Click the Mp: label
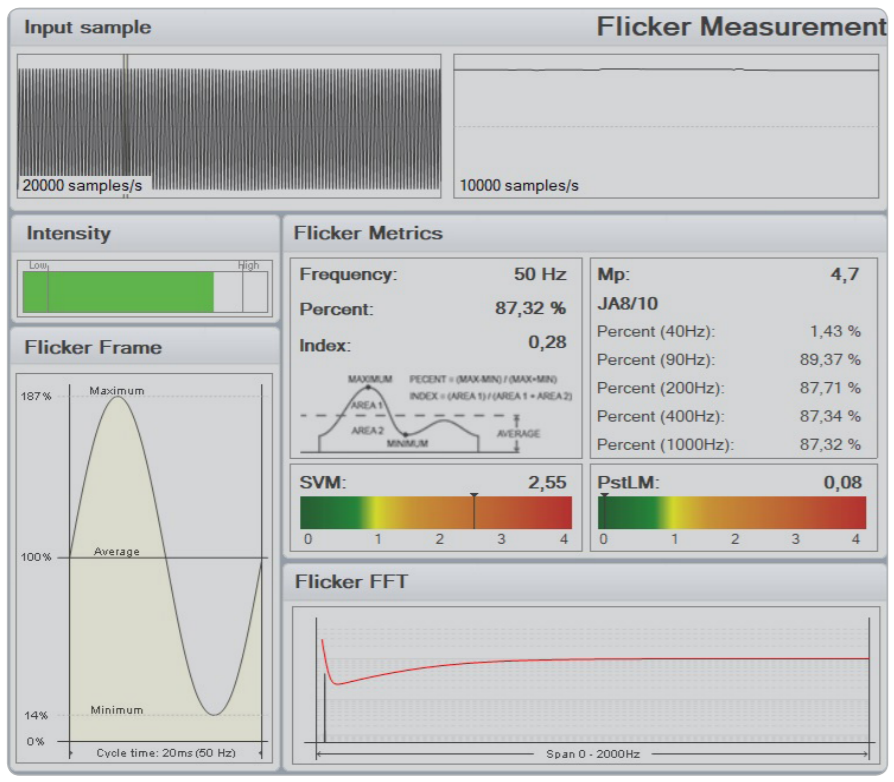The image size is (894, 782). click(613, 274)
